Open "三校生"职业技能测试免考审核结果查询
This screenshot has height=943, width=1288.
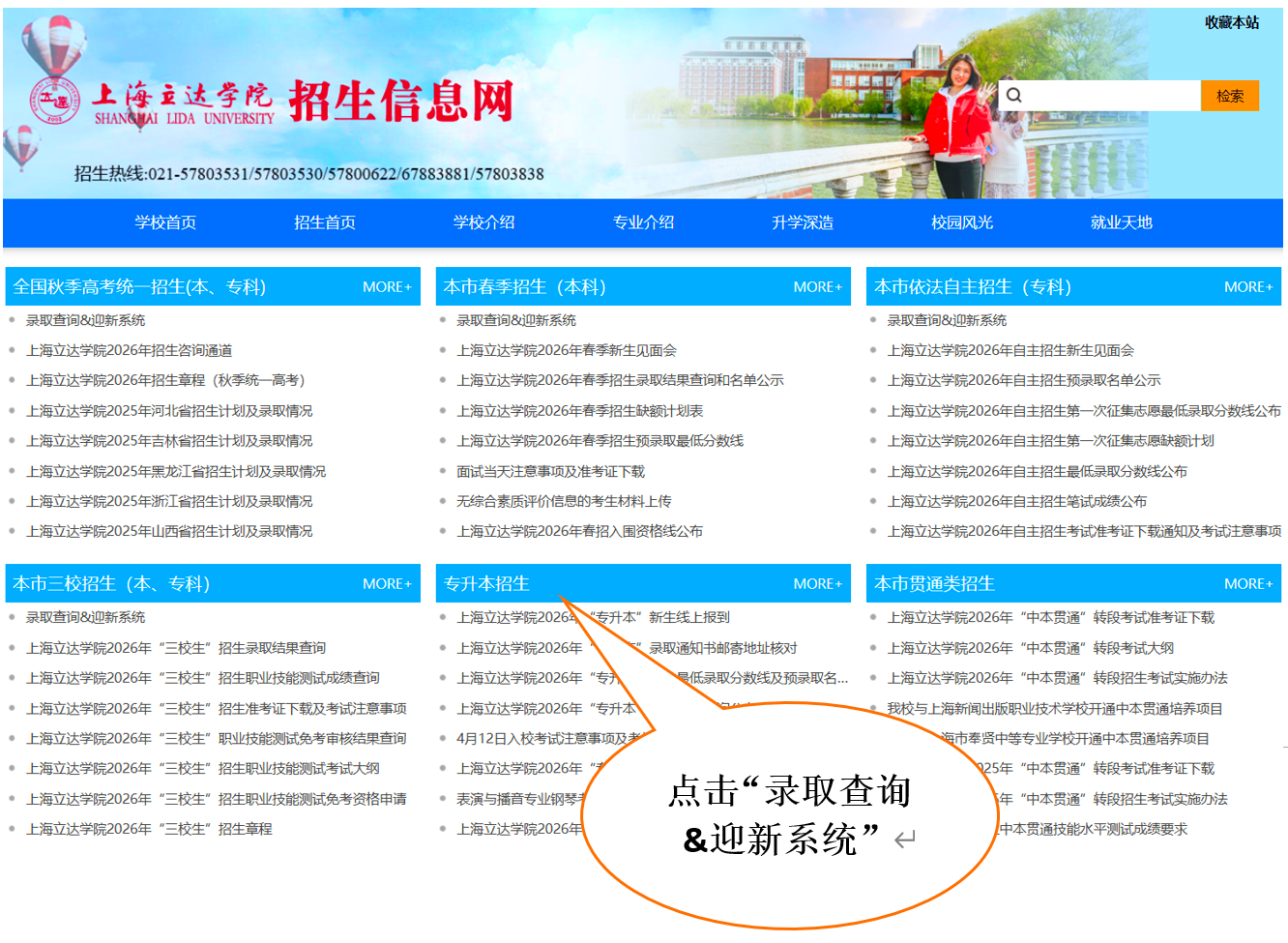pos(217,738)
